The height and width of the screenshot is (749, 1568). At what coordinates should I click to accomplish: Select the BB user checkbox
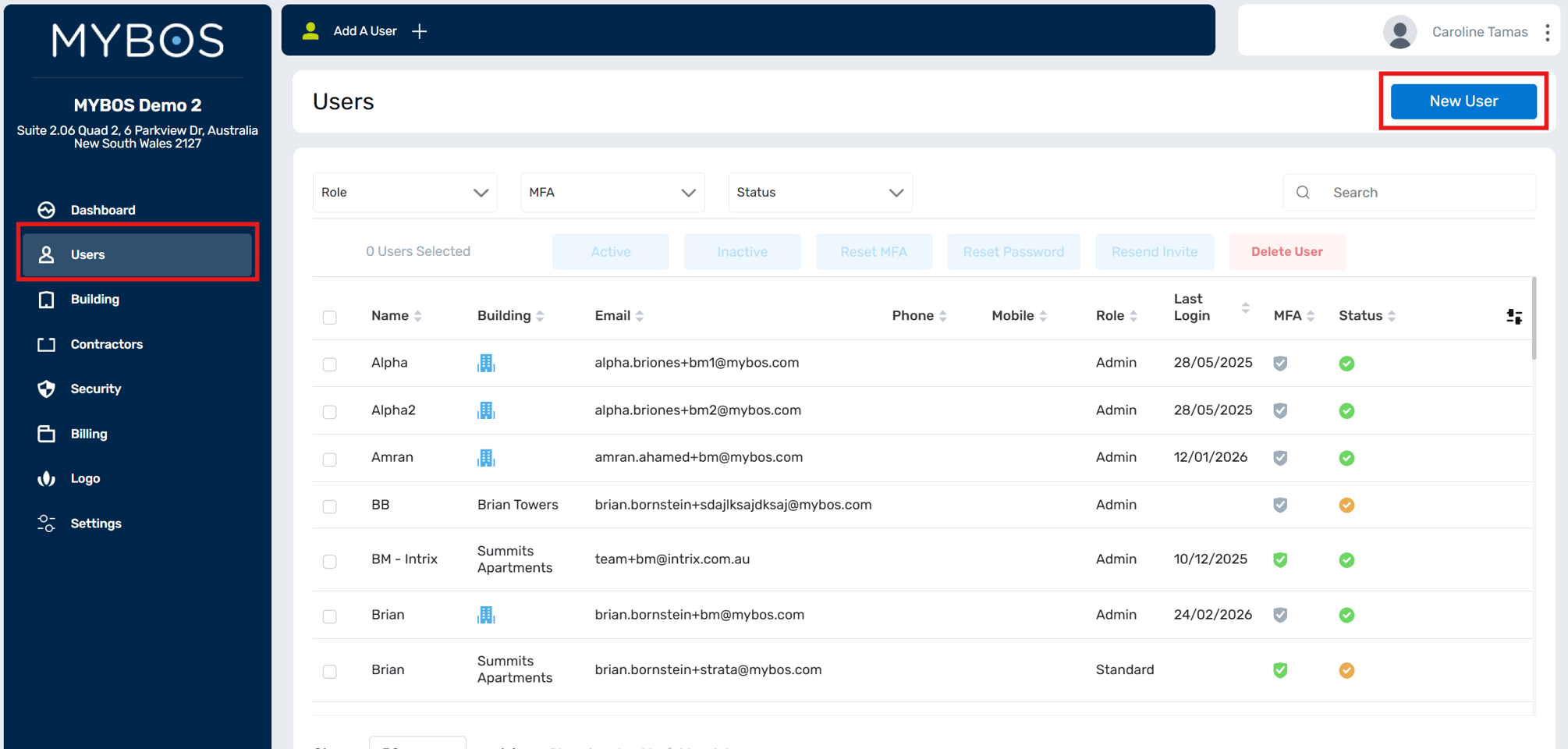tap(330, 506)
